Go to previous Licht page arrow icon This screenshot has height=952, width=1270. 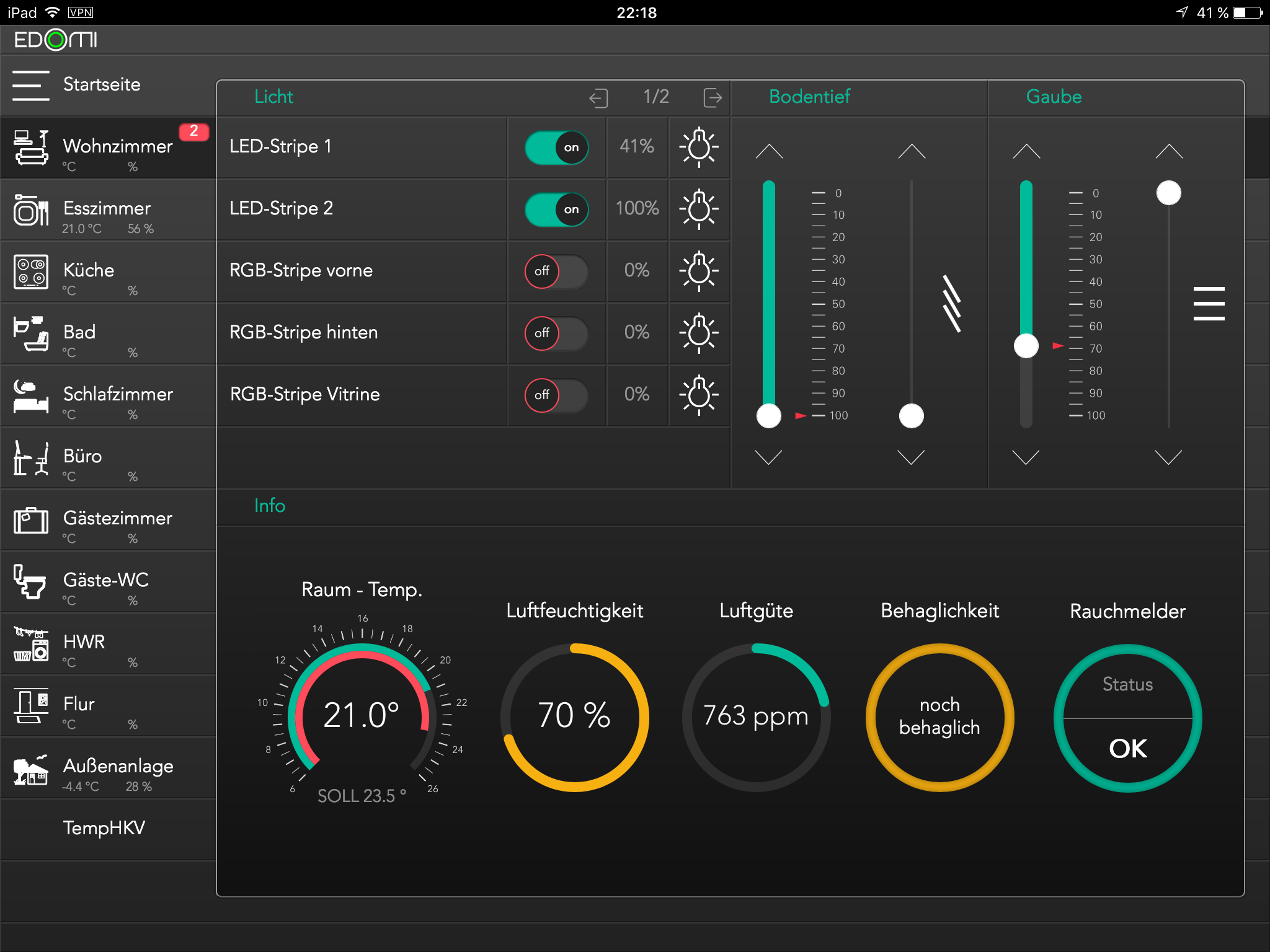(x=598, y=97)
